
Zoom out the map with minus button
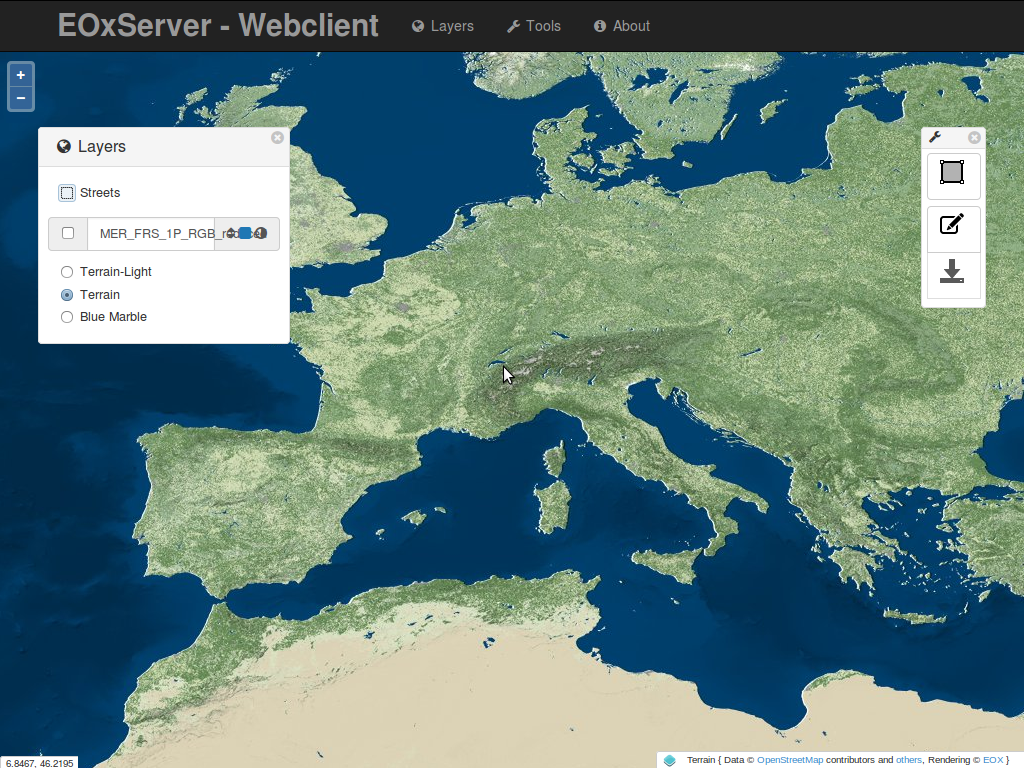(x=21, y=98)
